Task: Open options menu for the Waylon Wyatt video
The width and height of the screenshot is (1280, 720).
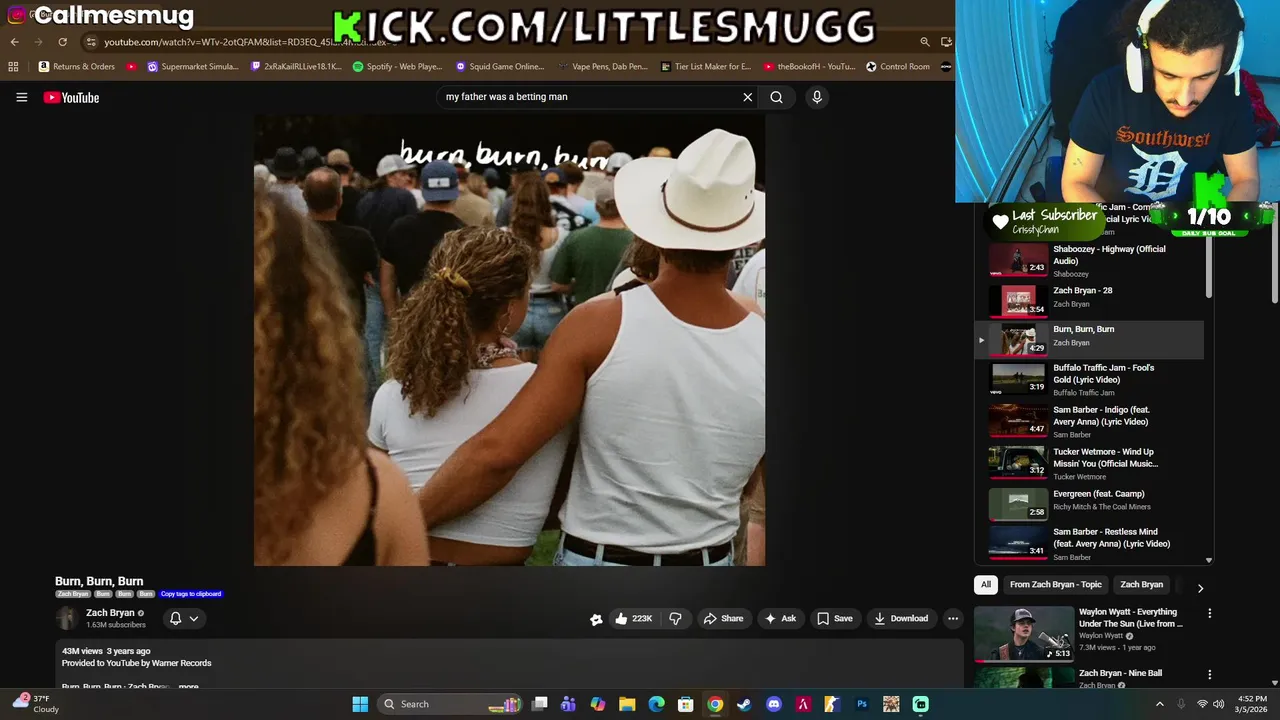Action: [x=1209, y=613]
